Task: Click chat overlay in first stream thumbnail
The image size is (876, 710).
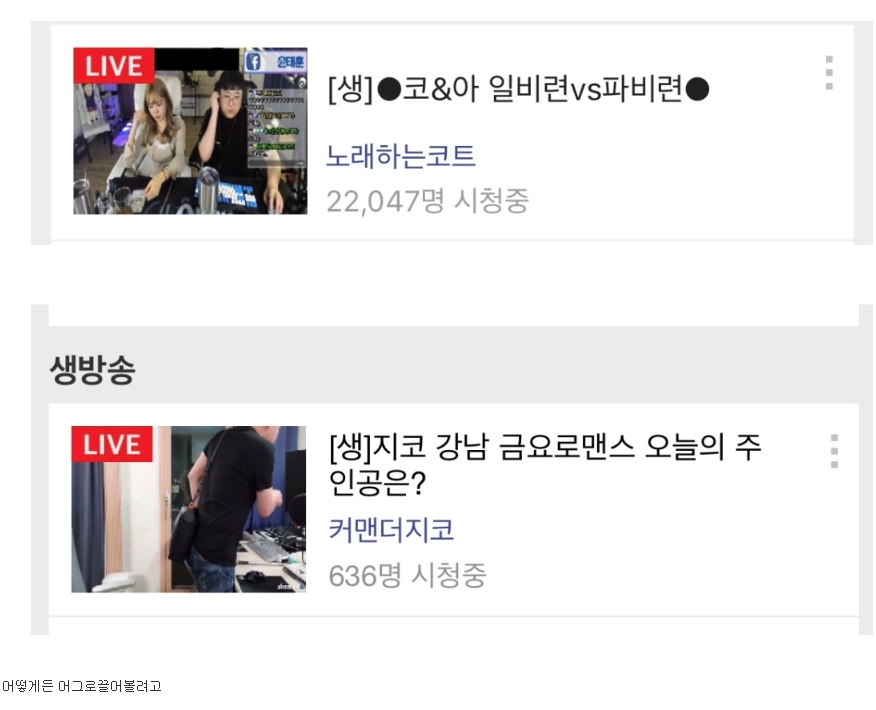Action: click(276, 127)
